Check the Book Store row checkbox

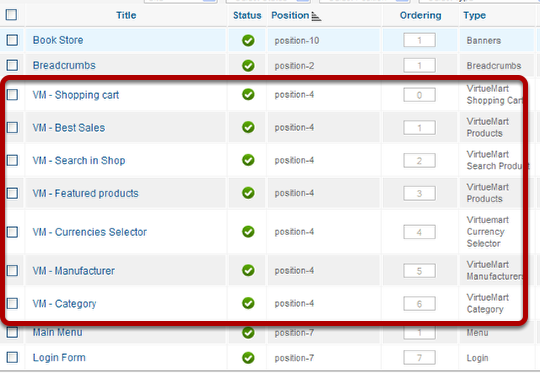12,40
